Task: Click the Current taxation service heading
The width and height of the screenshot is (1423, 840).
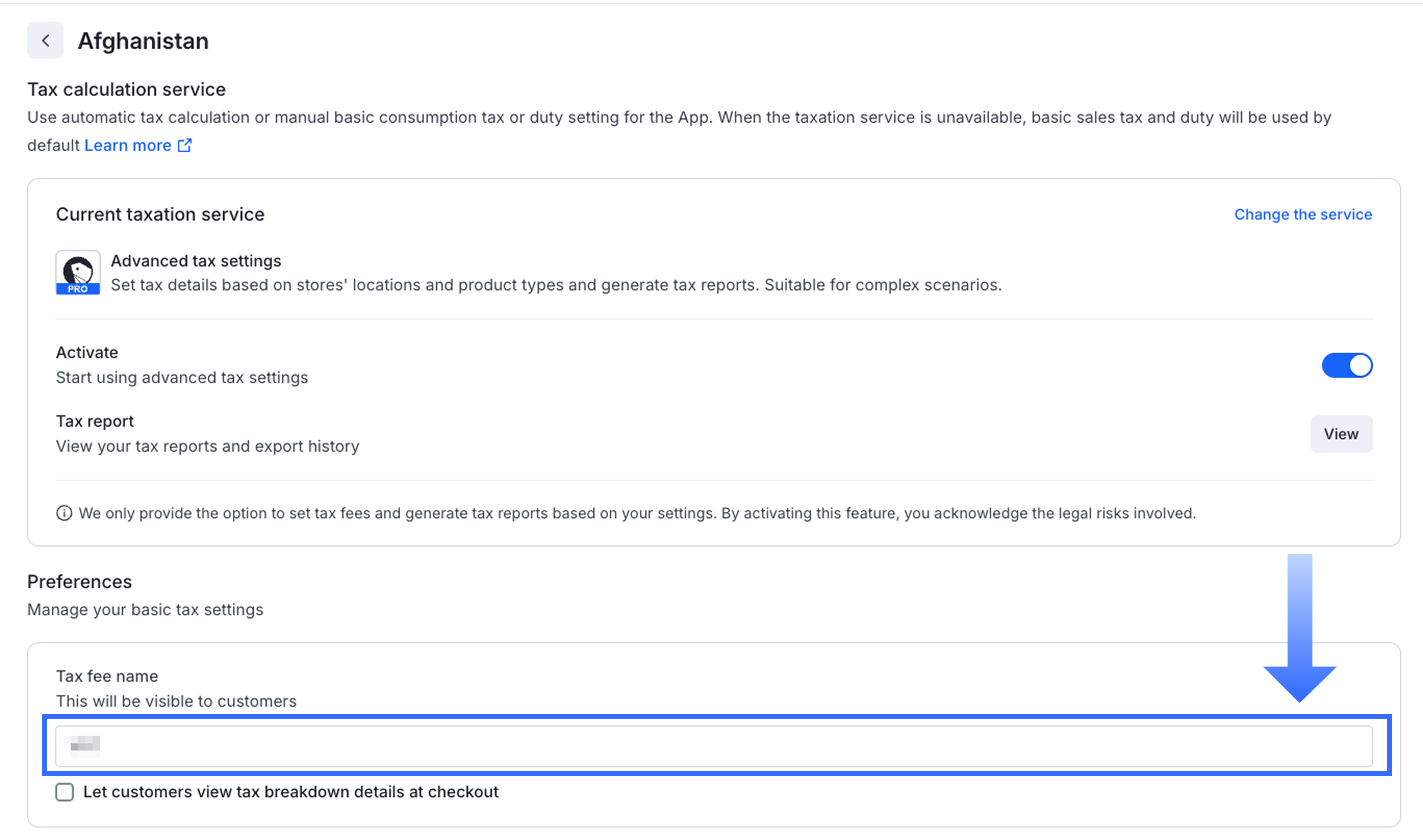Action: [x=160, y=214]
